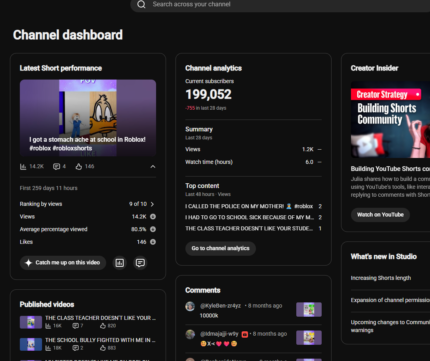Click views icon showing 16K in Published videos
Viewport: 430px width, 361px height.
coord(48,326)
